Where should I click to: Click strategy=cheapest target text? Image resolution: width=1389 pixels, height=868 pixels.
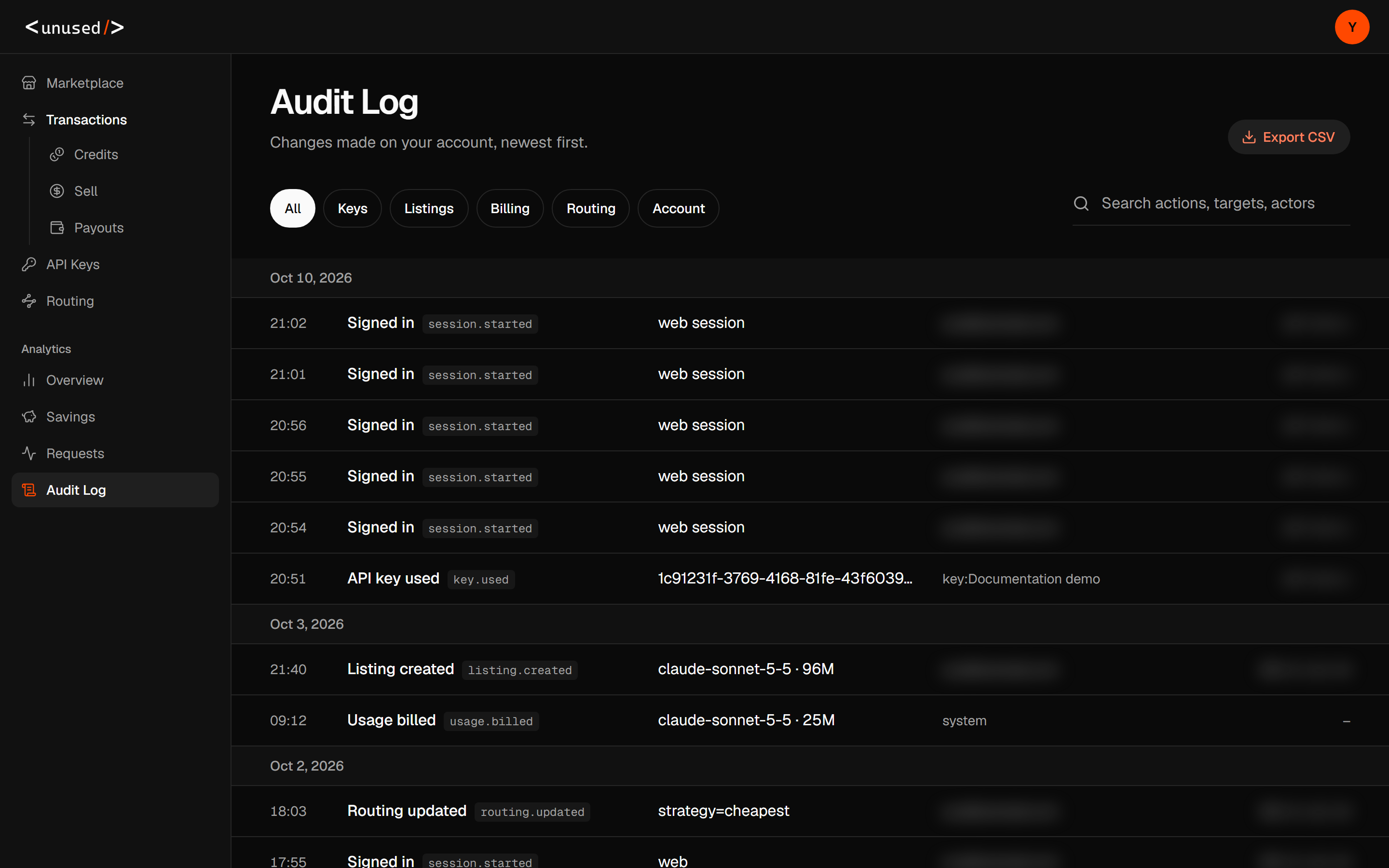point(724,811)
